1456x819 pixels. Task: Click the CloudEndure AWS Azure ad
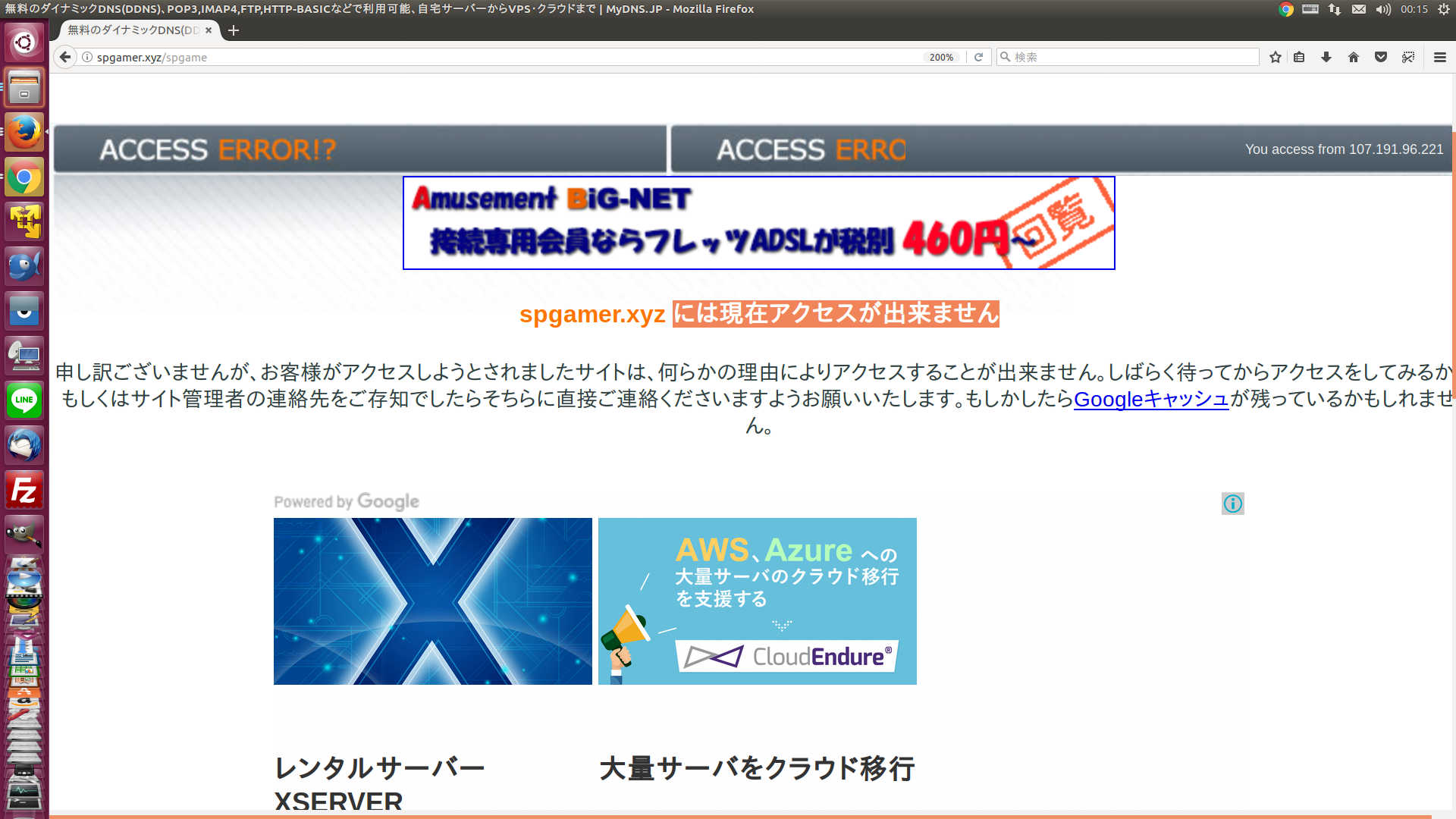point(757,601)
